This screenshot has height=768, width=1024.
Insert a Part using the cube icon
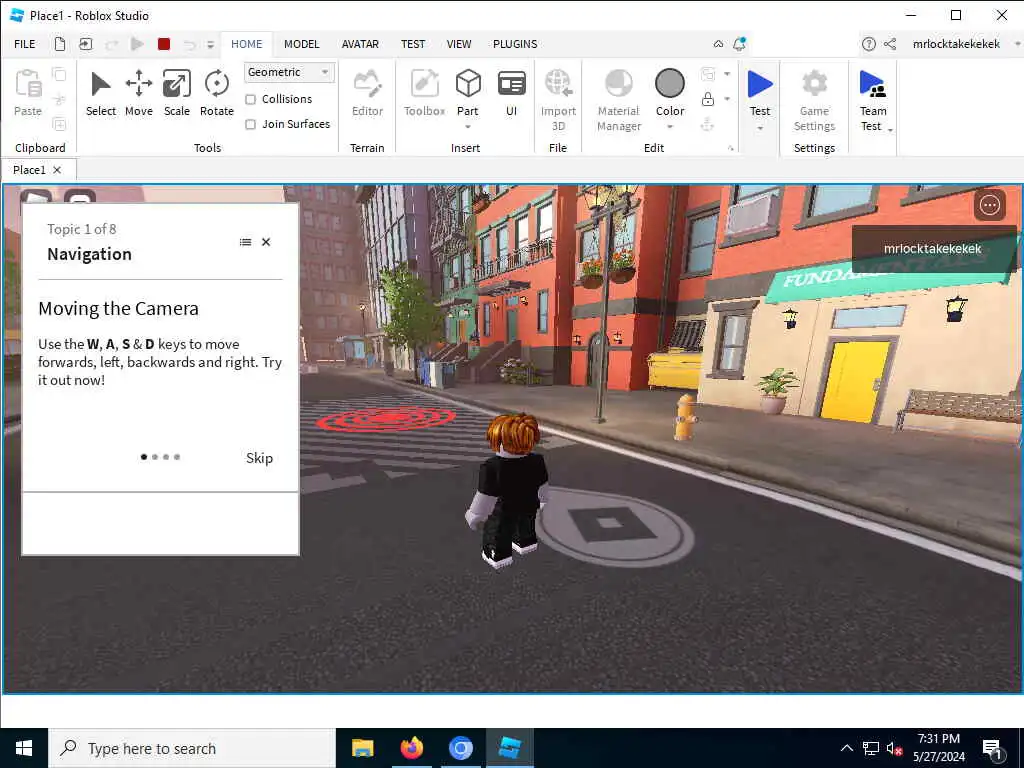[x=468, y=84]
